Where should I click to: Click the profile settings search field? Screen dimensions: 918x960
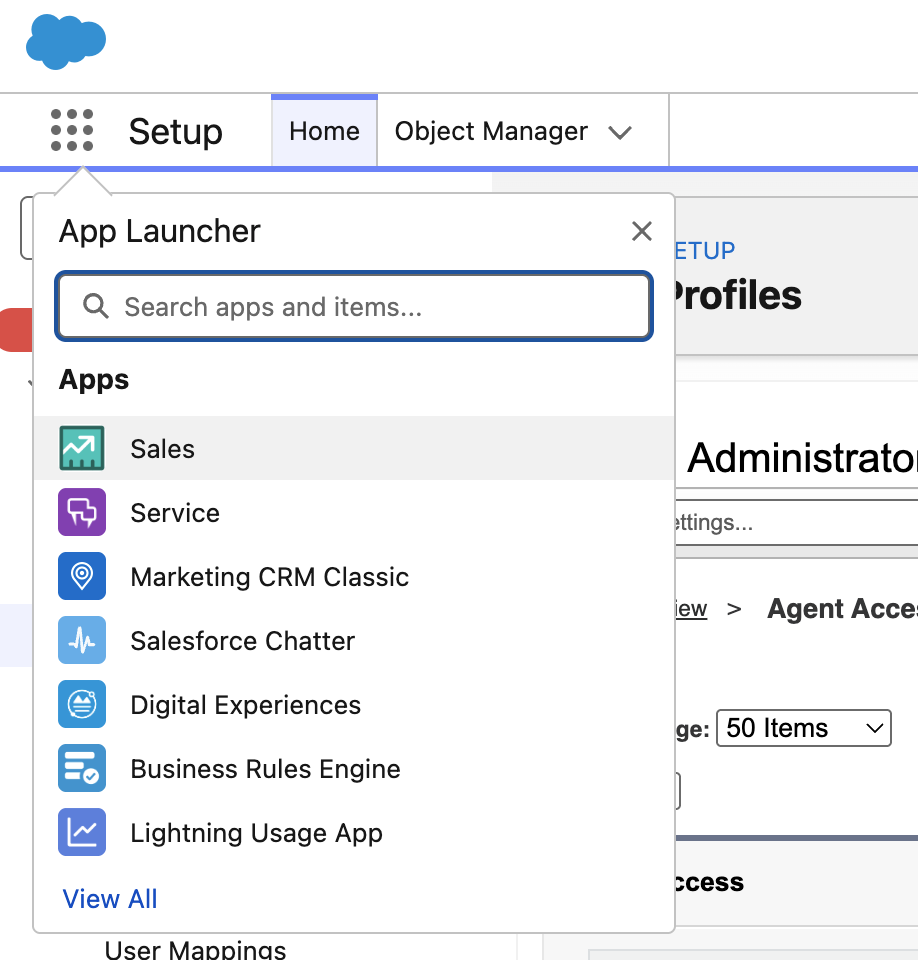click(x=796, y=522)
